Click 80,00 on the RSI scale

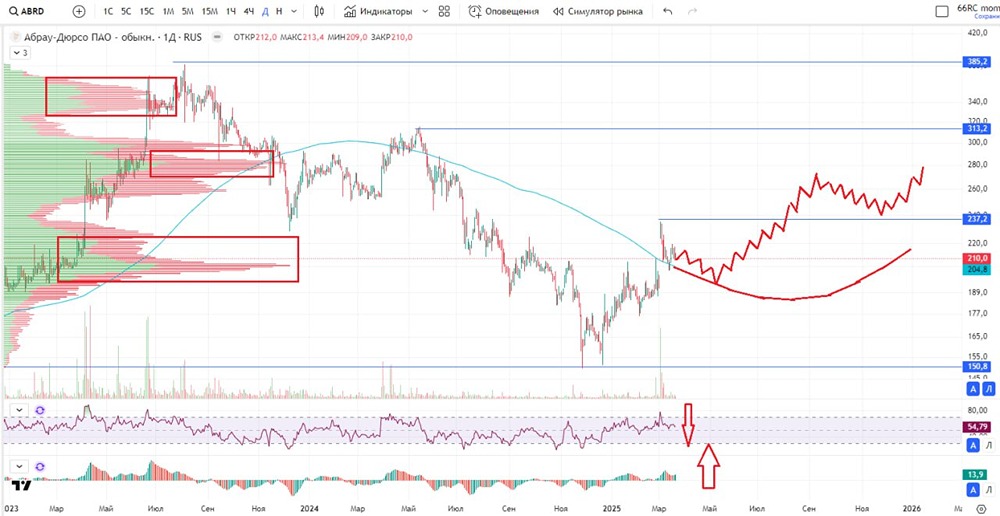980,410
